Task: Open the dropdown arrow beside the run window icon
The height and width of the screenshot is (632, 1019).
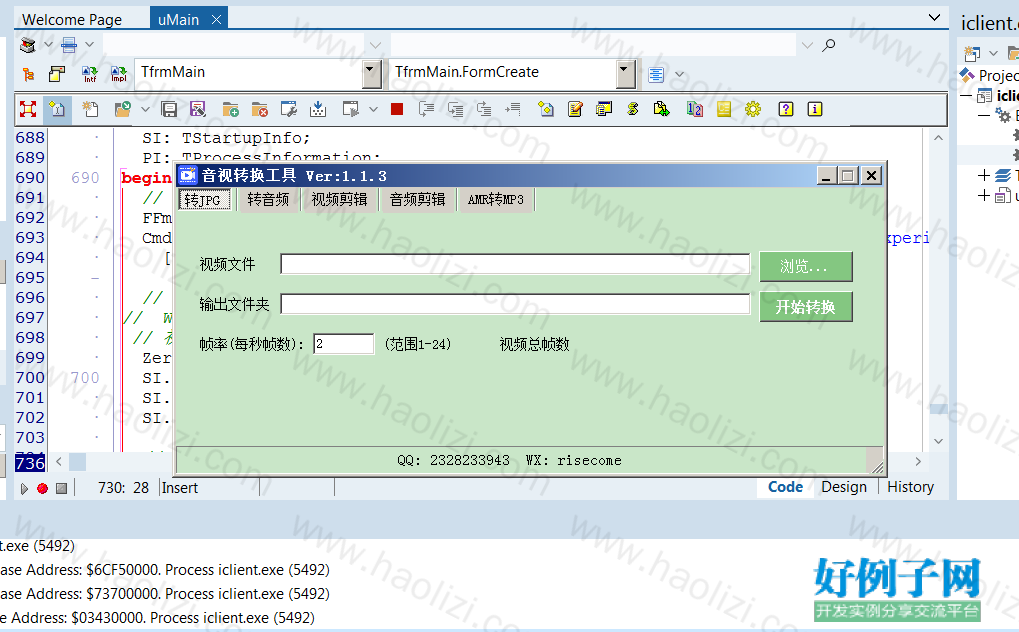Action: 373,109
